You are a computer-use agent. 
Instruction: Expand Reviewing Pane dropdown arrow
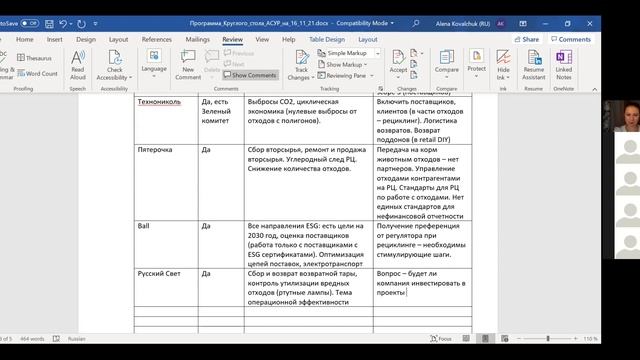[x=372, y=76]
